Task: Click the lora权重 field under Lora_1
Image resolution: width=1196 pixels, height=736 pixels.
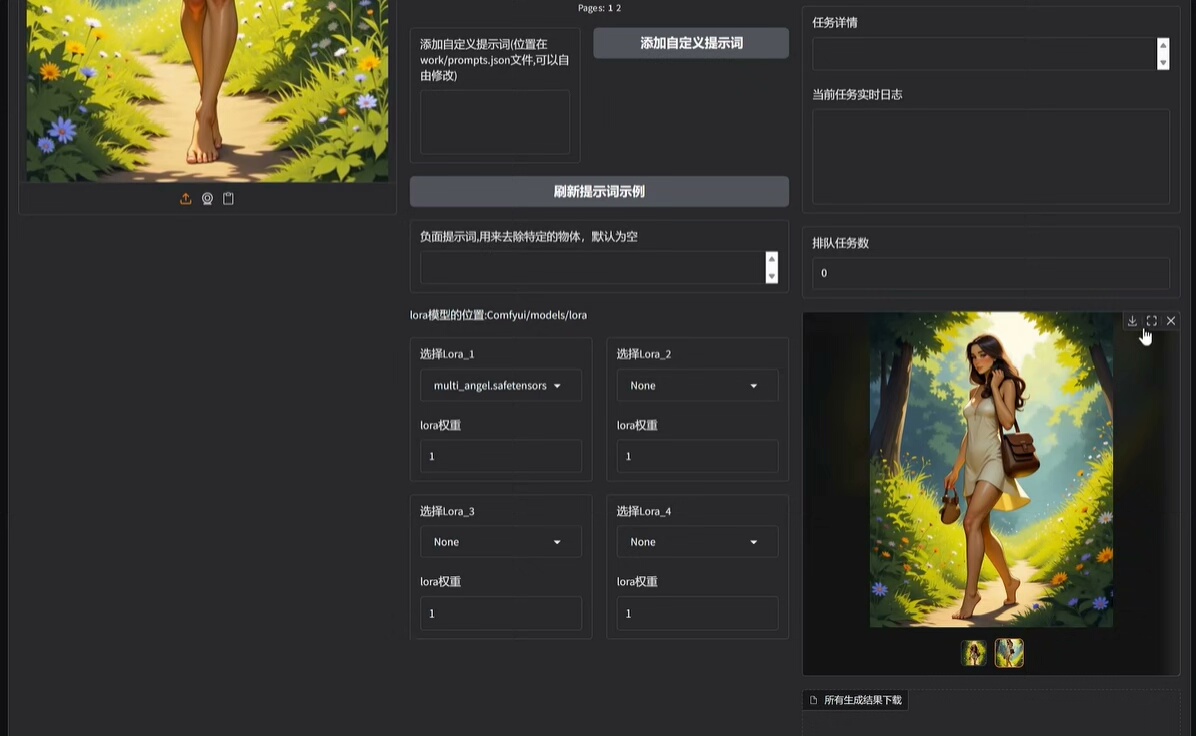Action: (x=500, y=456)
